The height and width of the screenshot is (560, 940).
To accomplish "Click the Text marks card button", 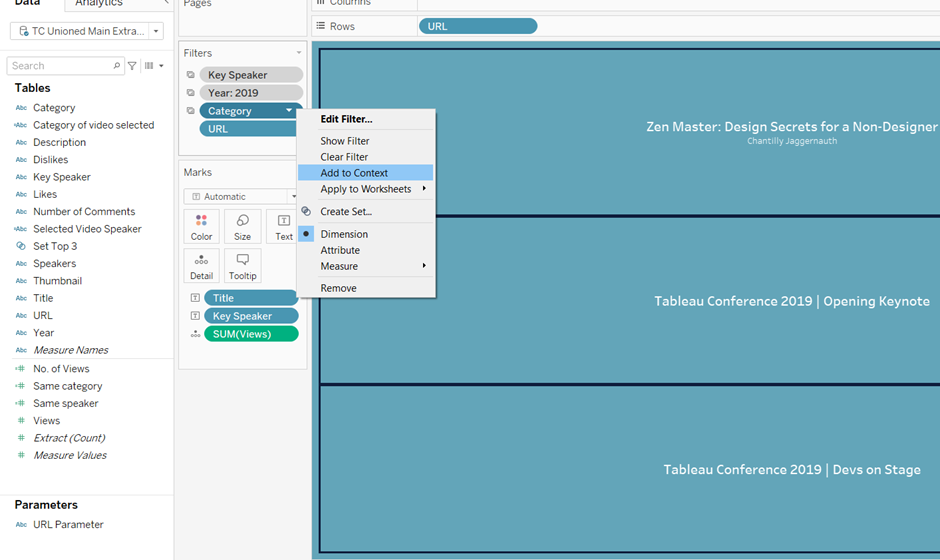I will (284, 227).
